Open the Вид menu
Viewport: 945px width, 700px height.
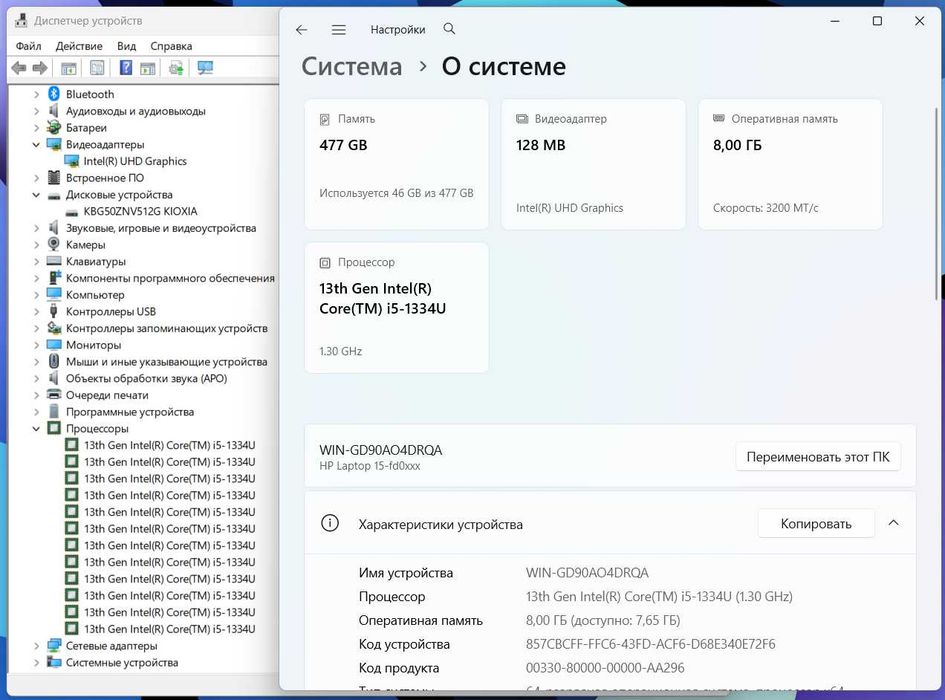(127, 46)
